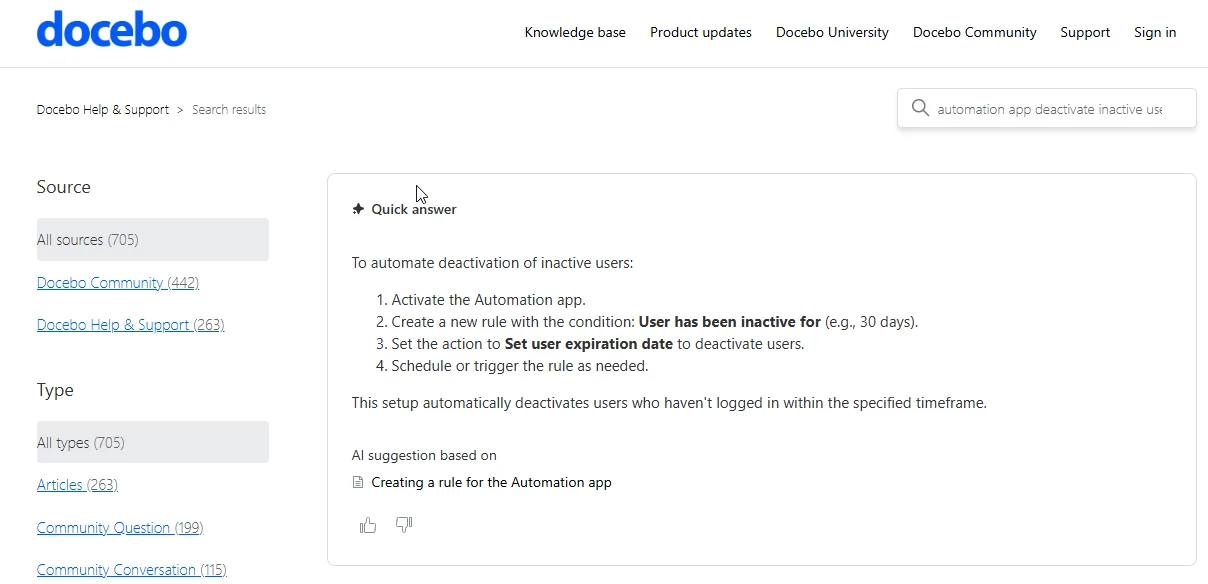Select the All types filter

point(152,442)
